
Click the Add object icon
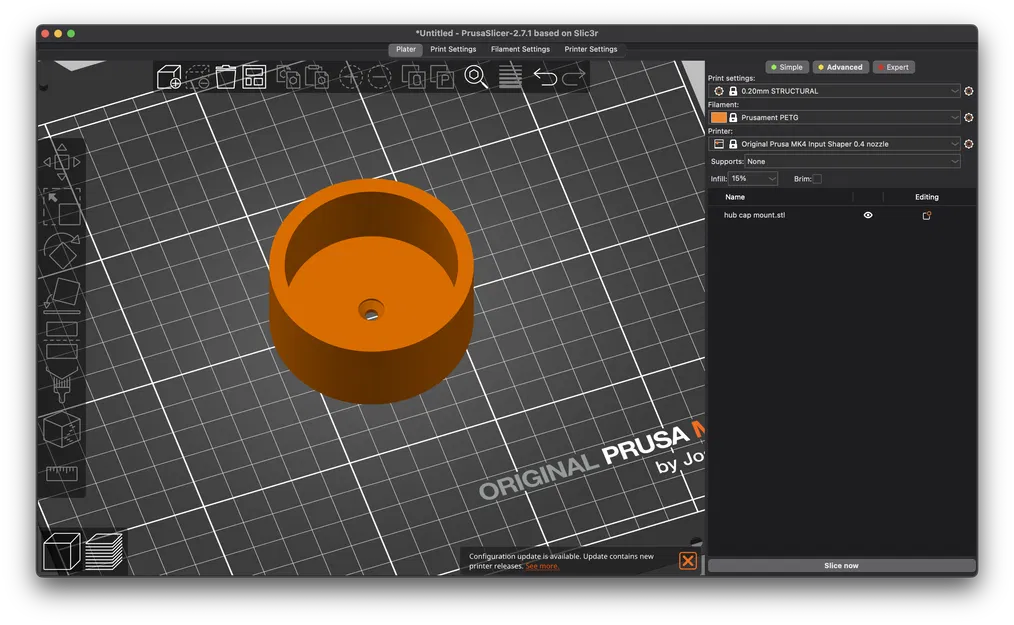point(169,77)
